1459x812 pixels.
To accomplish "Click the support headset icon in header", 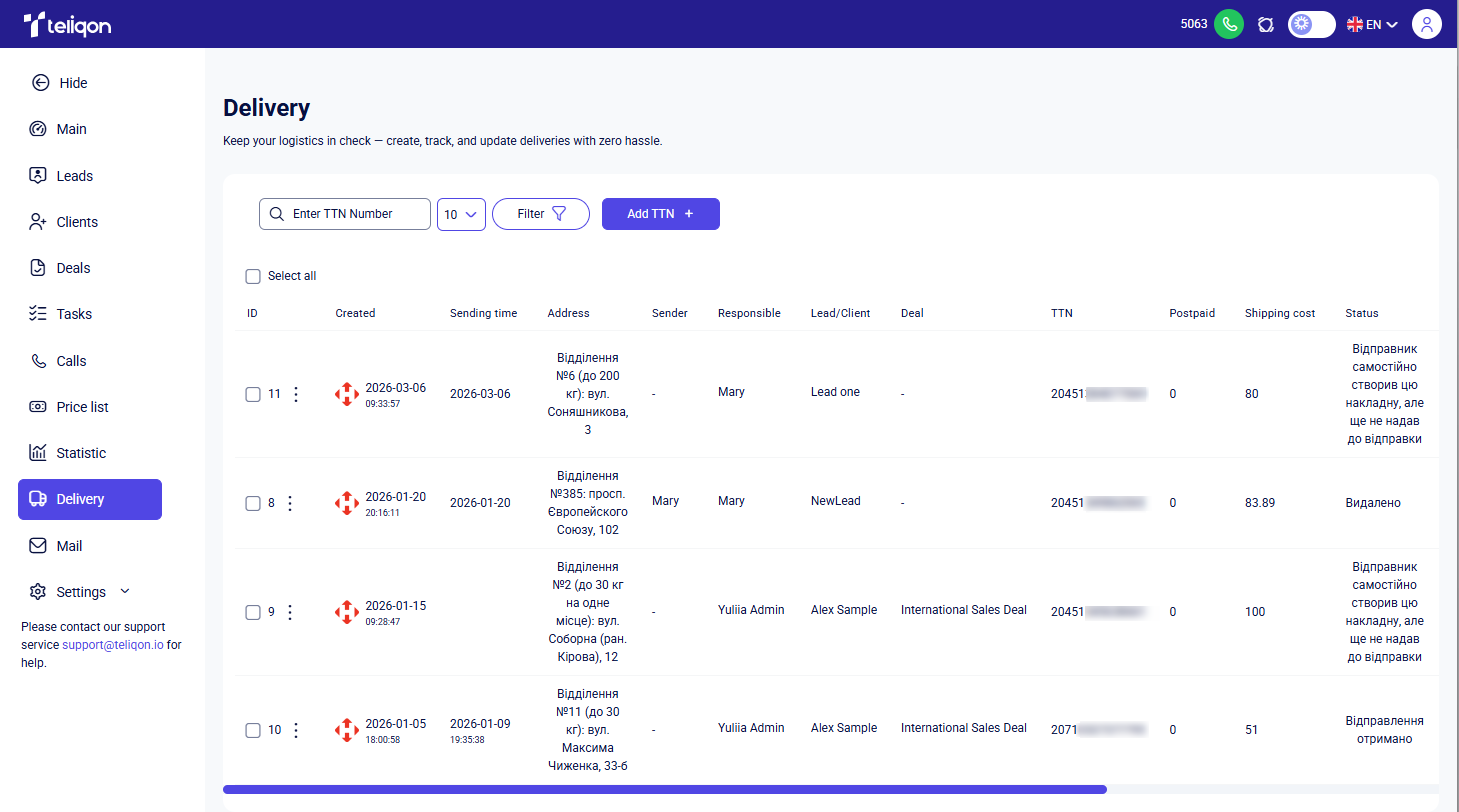I will point(1265,24).
